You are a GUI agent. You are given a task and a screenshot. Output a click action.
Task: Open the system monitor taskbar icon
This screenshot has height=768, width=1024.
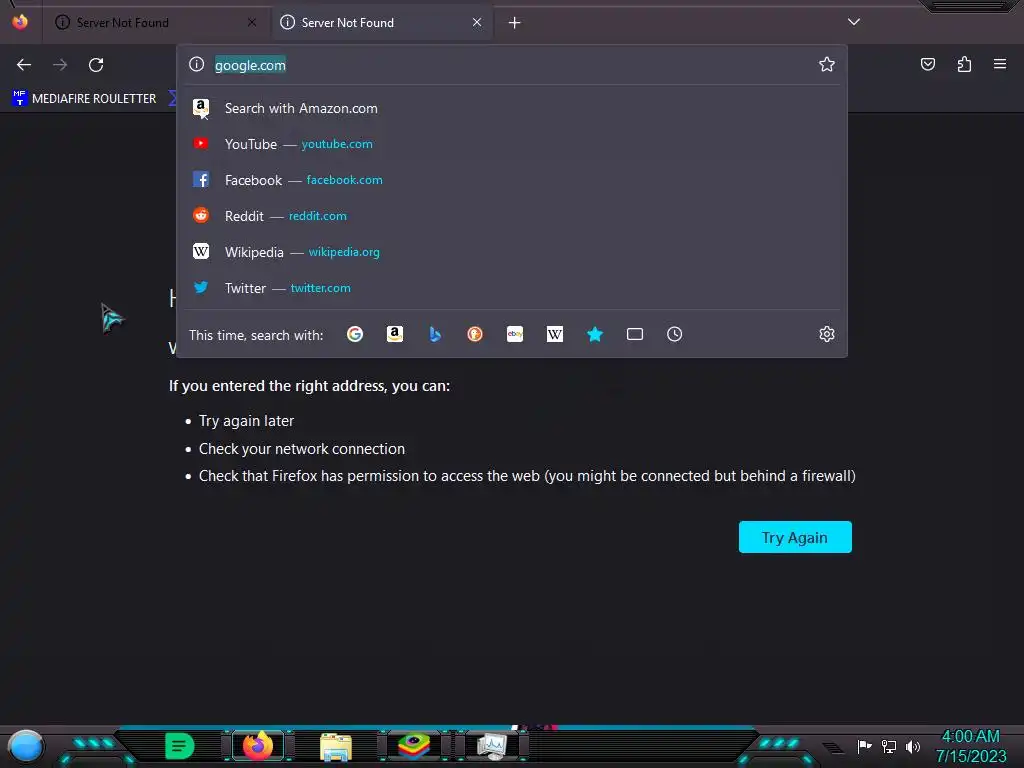point(492,746)
